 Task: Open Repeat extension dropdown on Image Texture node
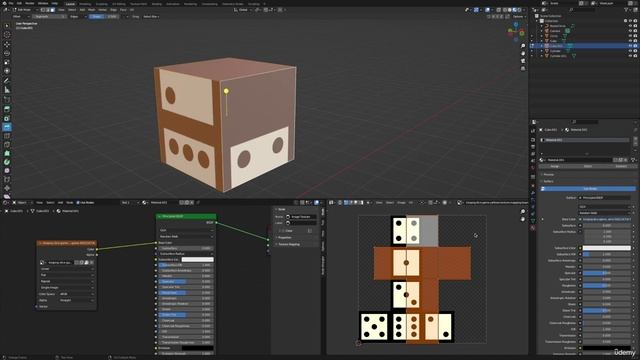[x=67, y=281]
